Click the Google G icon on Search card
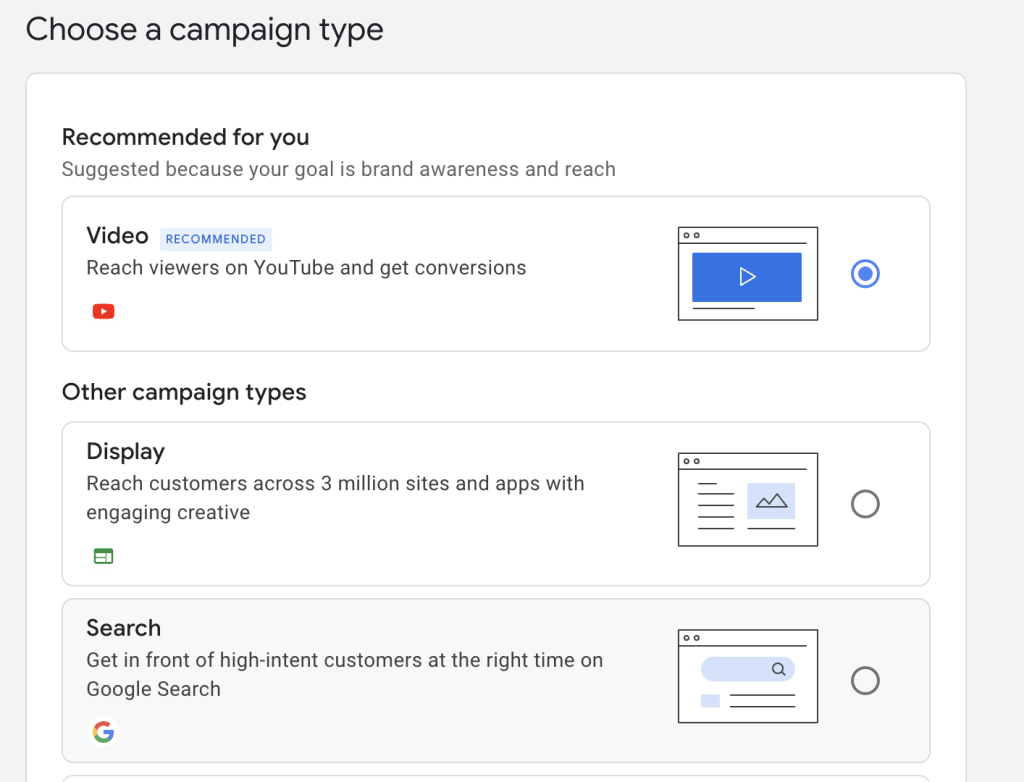The image size is (1024, 782). click(x=103, y=732)
